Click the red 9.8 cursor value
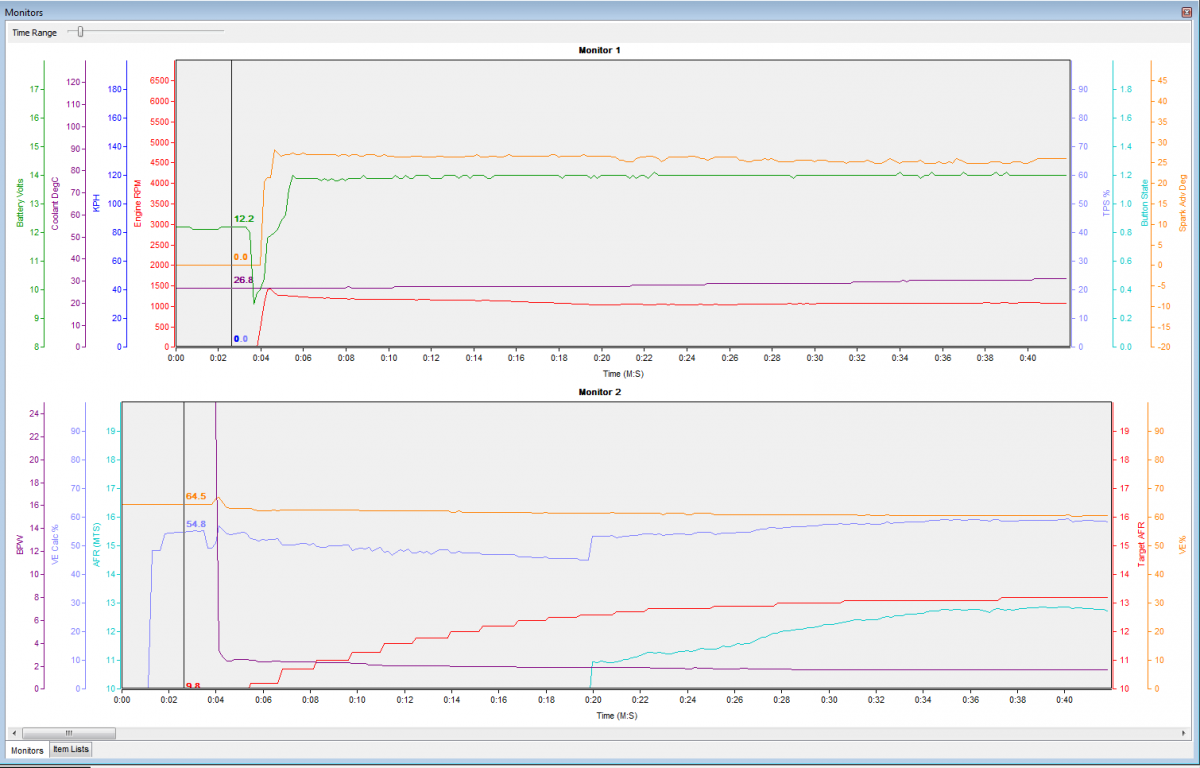Viewport: 1200px width, 768px height. tap(193, 685)
